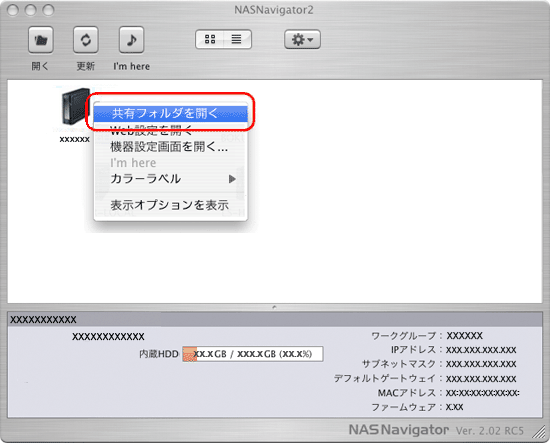Click the pane divider collapse arrow

pyautogui.click(x=274, y=307)
